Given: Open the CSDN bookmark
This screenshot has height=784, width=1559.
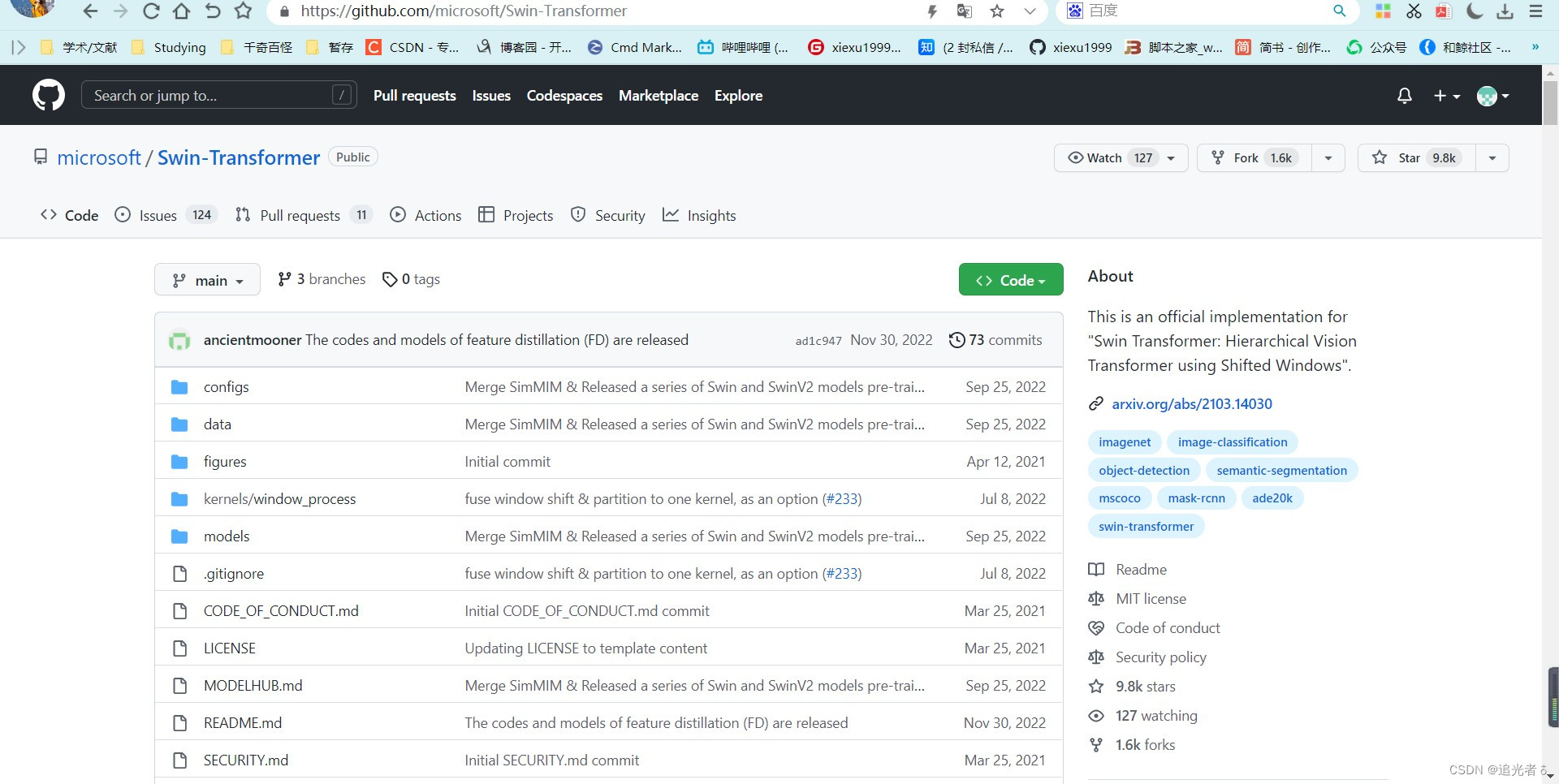Looking at the screenshot, I should pyautogui.click(x=412, y=47).
